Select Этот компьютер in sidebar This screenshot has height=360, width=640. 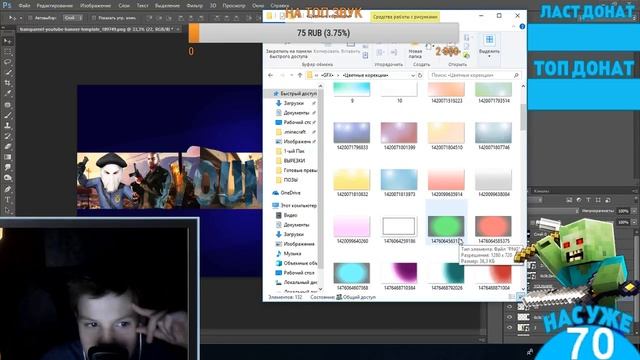click(295, 205)
